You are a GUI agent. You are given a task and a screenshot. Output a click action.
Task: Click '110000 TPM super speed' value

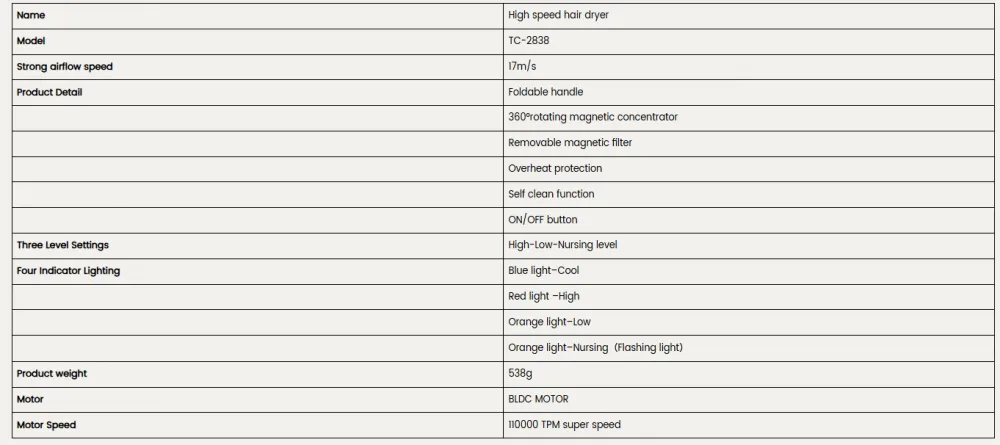tap(564, 425)
